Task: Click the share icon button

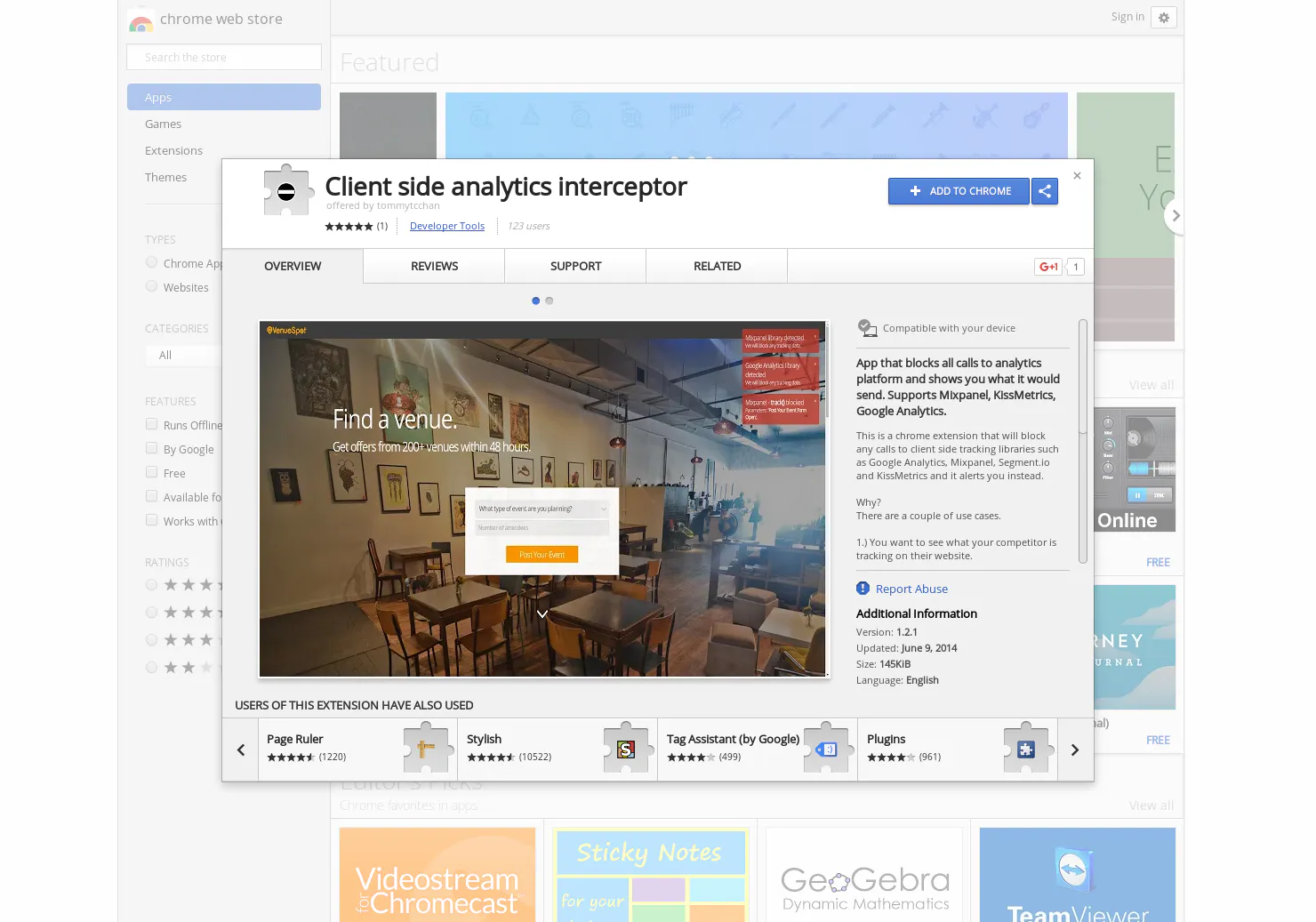Action: [1045, 191]
